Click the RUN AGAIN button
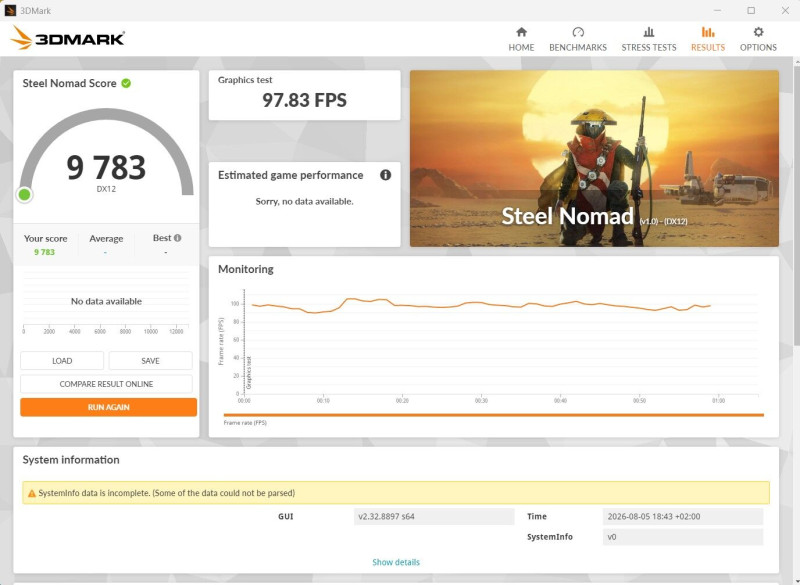 pyautogui.click(x=108, y=407)
